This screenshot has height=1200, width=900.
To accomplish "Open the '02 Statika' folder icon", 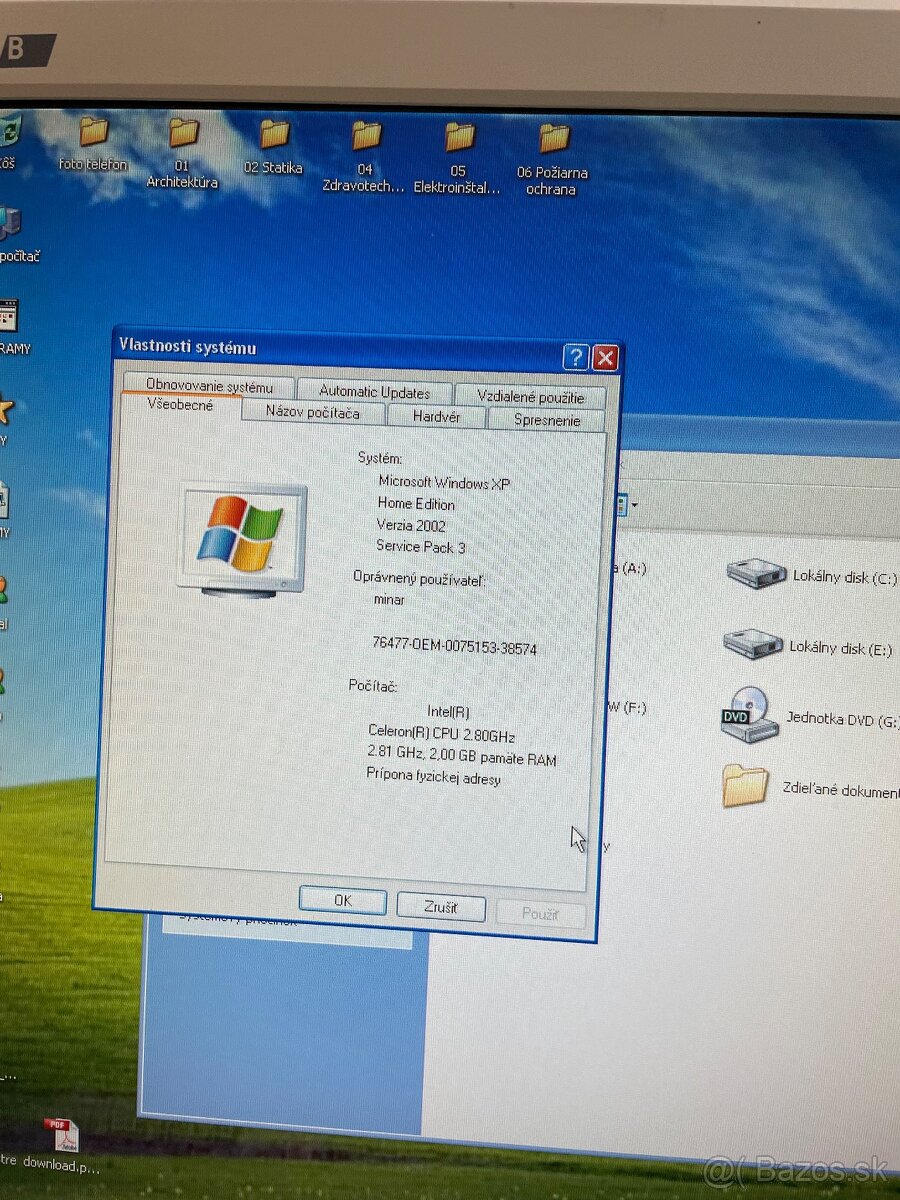I will point(273,135).
